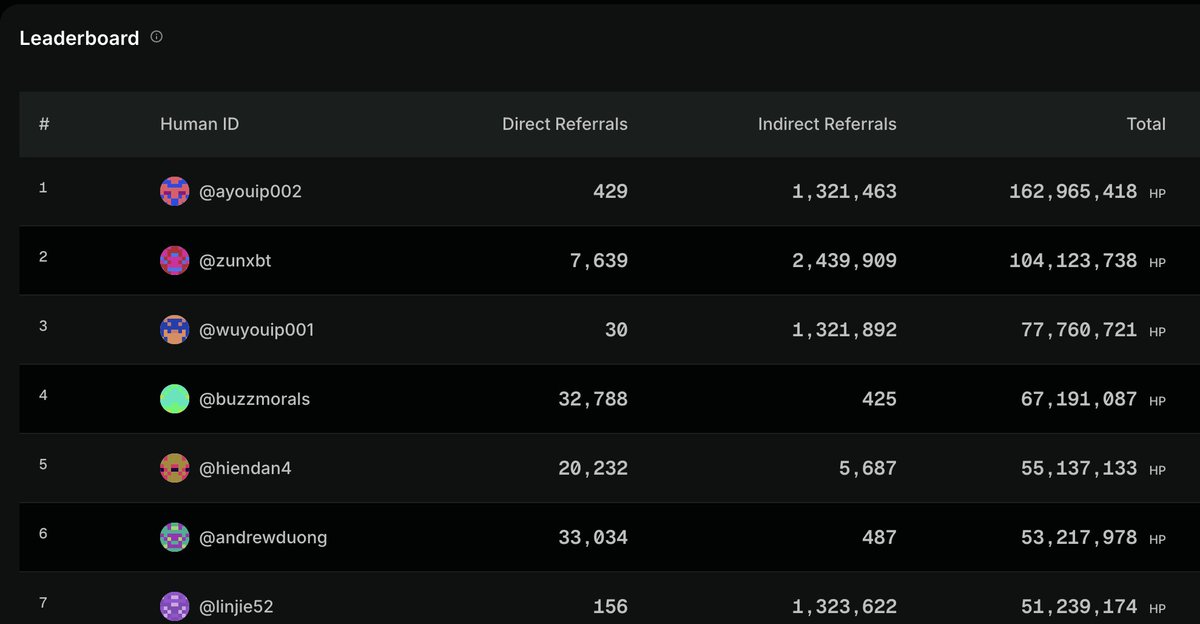The width and height of the screenshot is (1200, 624).
Task: Sort by the Indirect Referrals column header
Action: pos(827,124)
